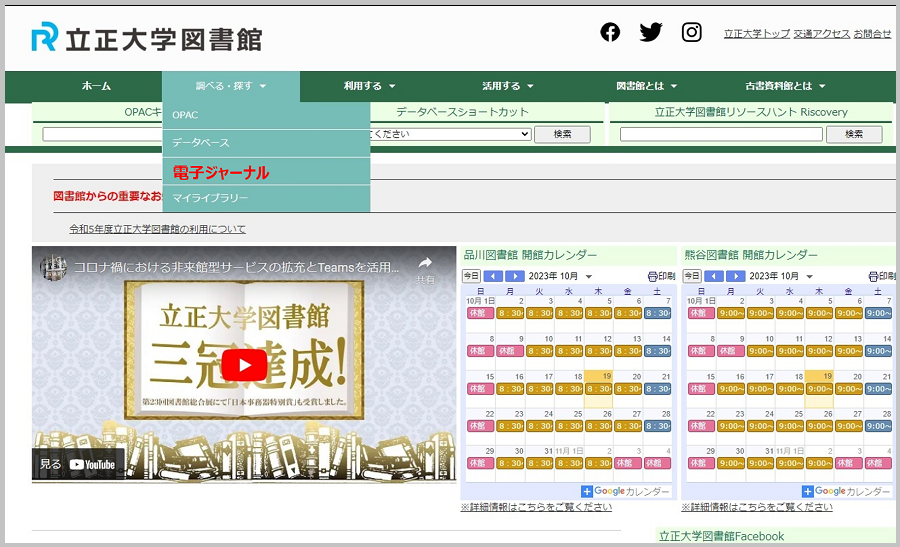The width and height of the screenshot is (900, 547).
Task: Open 令和5年度立正大学図書館の利用について link
Action: (x=157, y=229)
